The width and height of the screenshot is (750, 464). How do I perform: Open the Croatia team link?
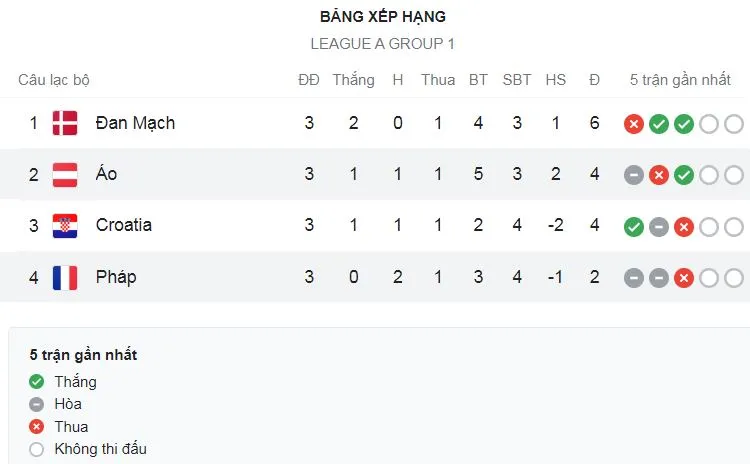pos(124,225)
